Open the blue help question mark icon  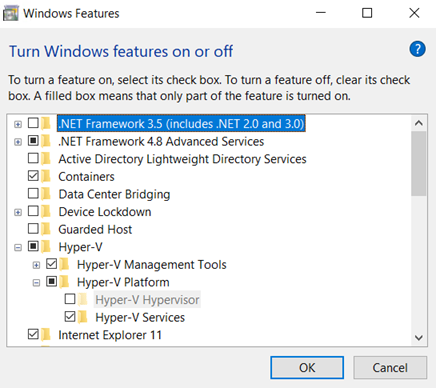[417, 49]
